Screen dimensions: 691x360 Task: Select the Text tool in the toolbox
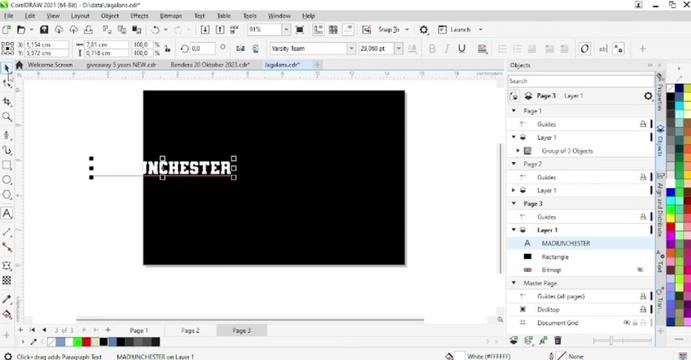tap(7, 214)
